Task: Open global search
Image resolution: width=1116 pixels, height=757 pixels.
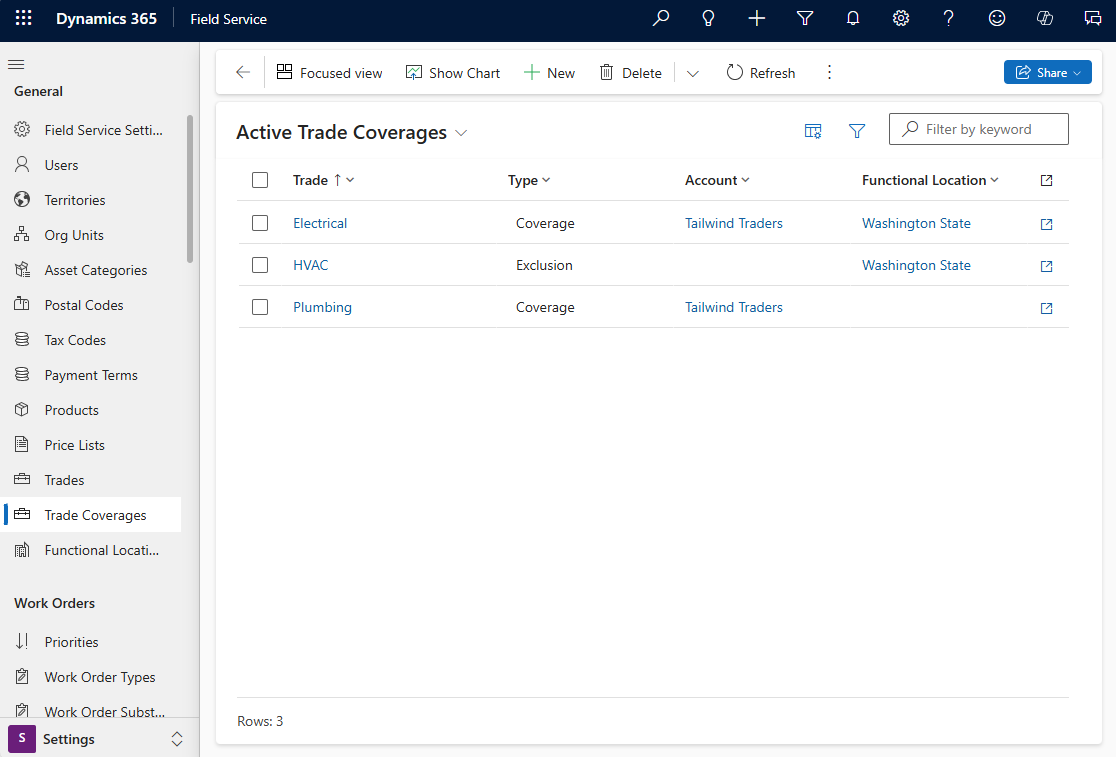Action: click(x=660, y=18)
